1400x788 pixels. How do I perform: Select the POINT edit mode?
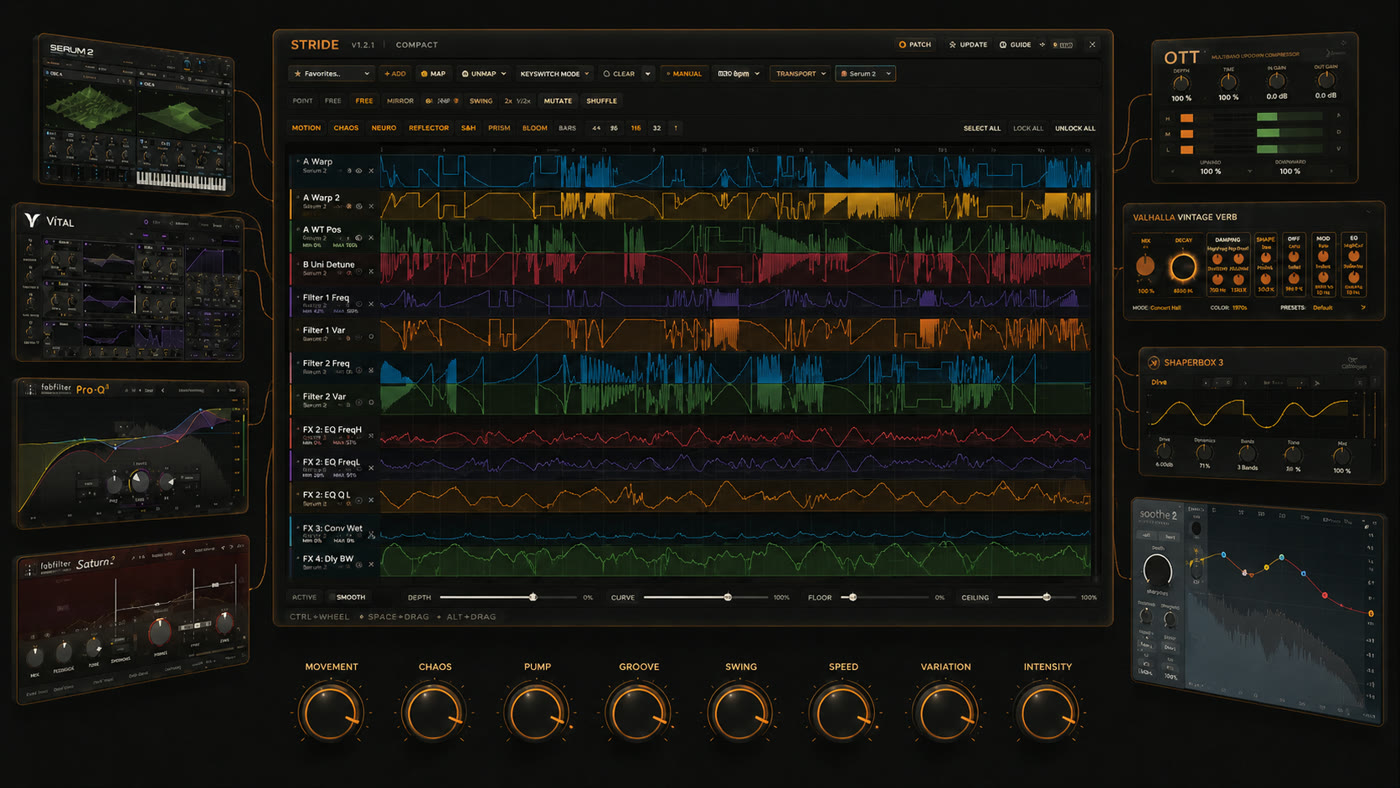pyautogui.click(x=302, y=101)
